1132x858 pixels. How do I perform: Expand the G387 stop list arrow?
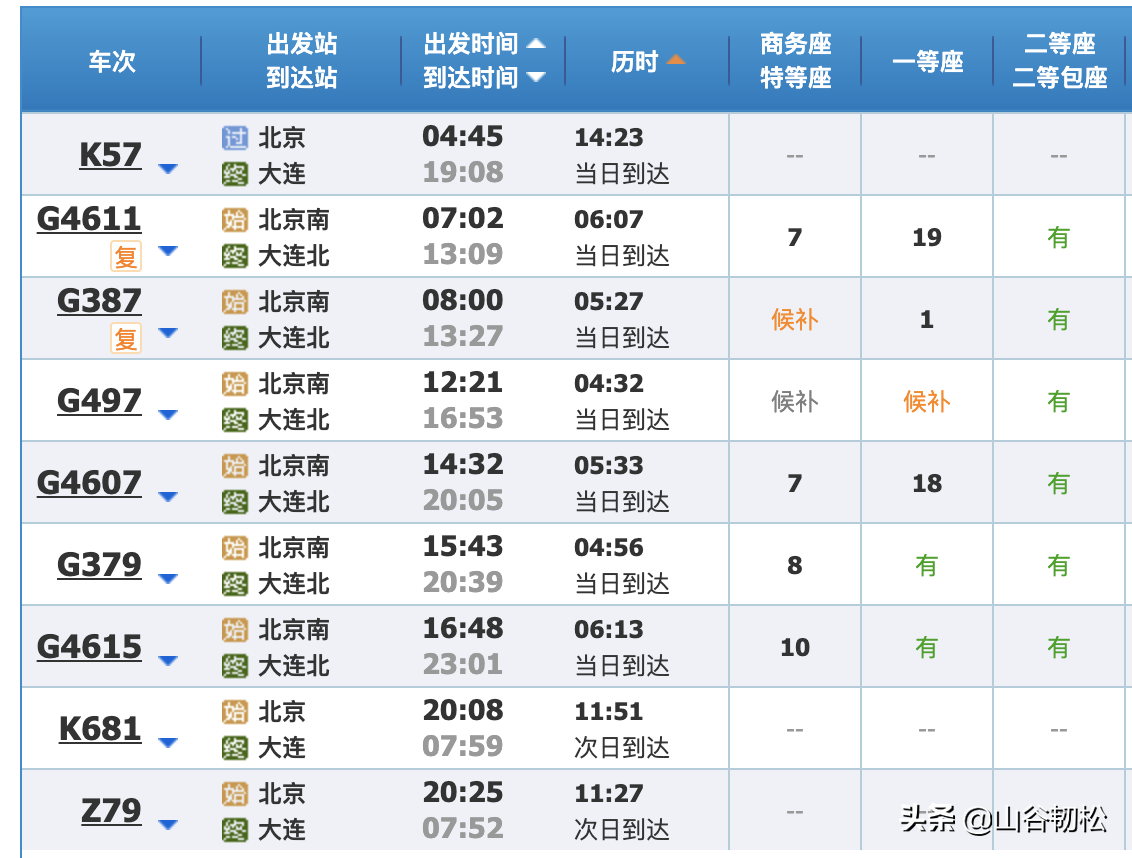click(167, 333)
